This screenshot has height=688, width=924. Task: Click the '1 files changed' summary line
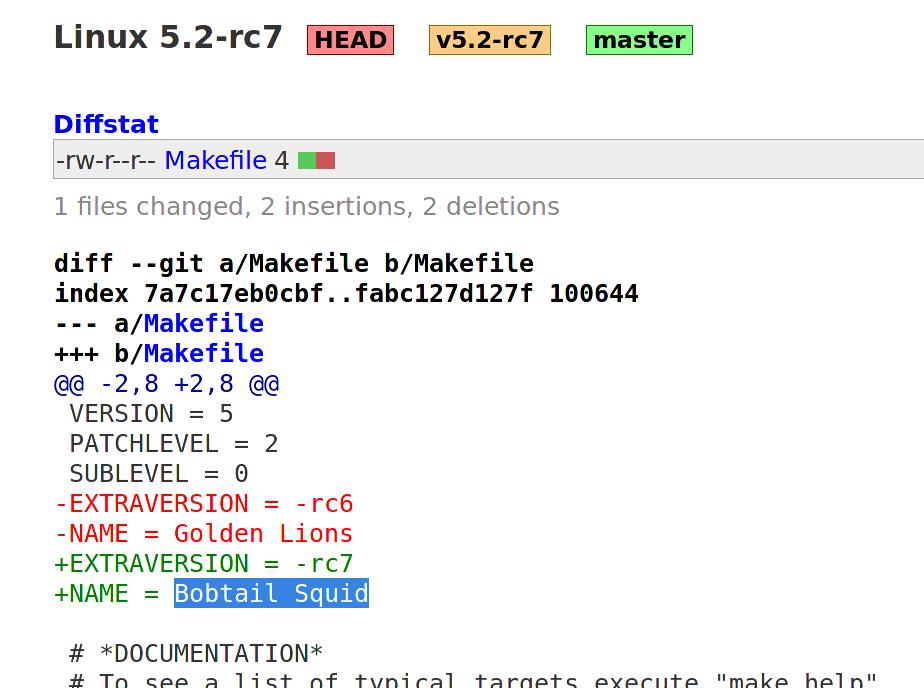(x=306, y=207)
